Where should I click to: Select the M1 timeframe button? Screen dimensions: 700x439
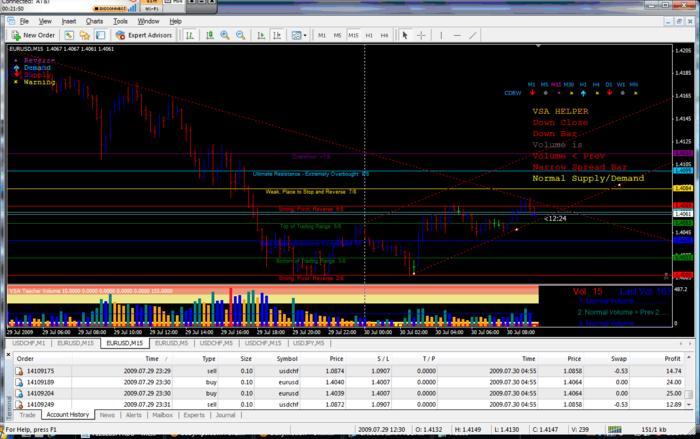coord(322,35)
